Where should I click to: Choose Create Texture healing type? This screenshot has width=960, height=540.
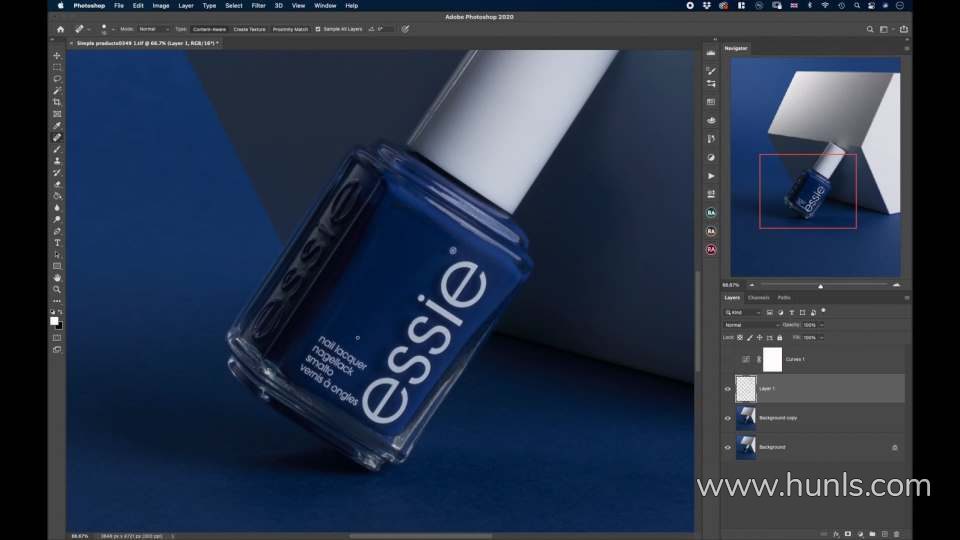point(249,29)
